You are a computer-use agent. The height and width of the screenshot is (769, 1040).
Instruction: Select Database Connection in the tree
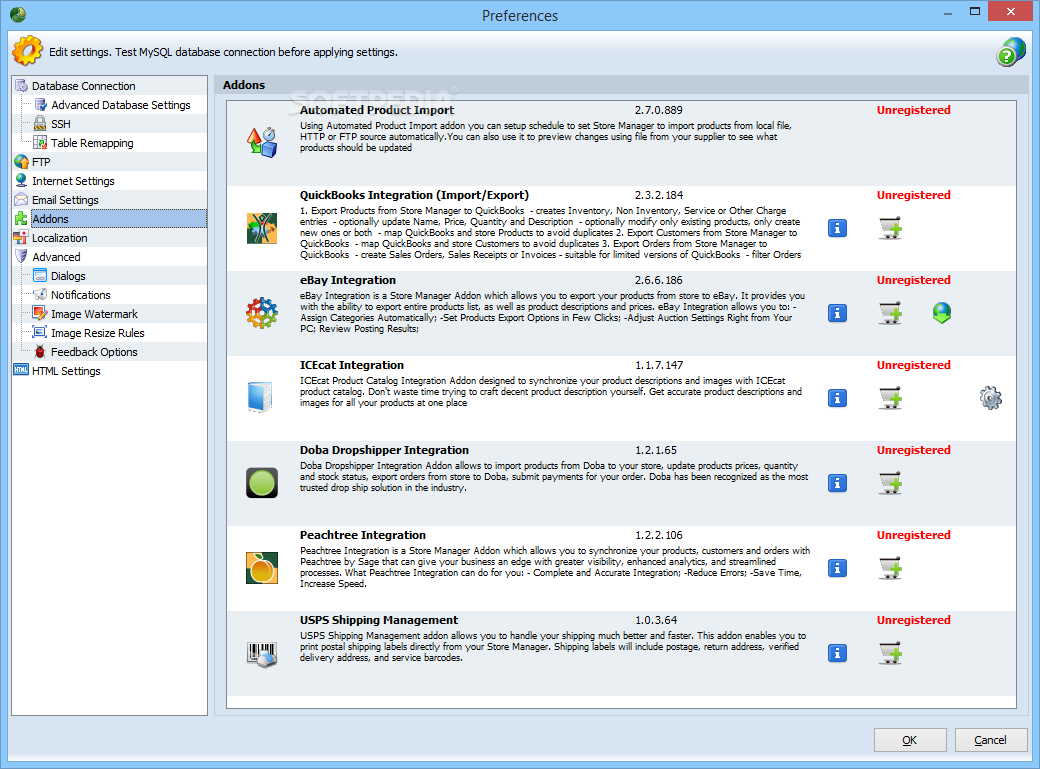pos(84,86)
